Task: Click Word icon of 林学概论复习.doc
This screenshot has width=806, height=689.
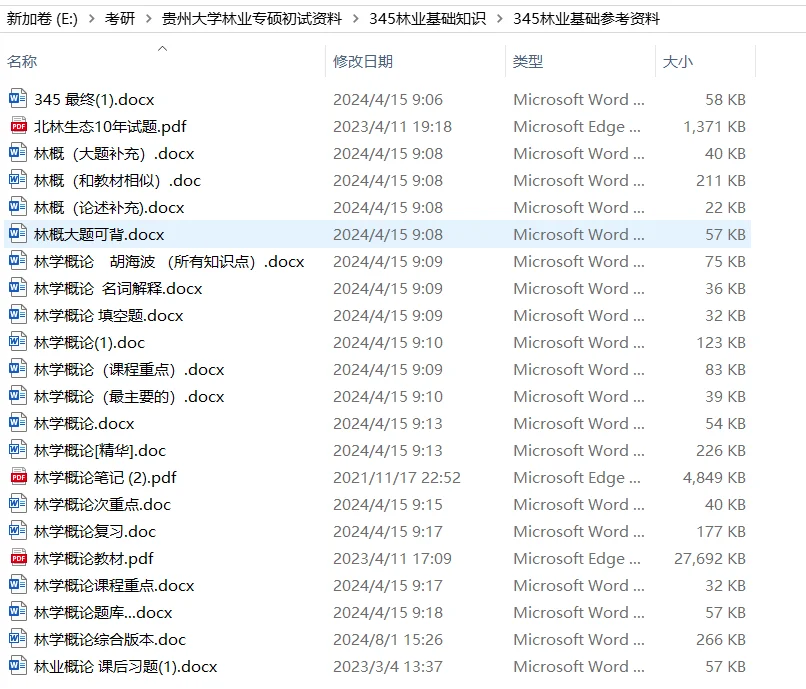Action: [x=18, y=530]
